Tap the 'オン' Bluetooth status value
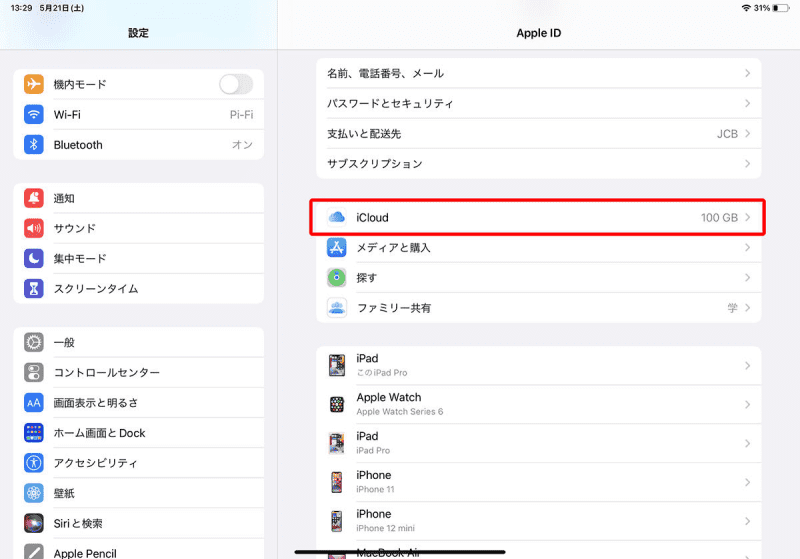 (242, 145)
